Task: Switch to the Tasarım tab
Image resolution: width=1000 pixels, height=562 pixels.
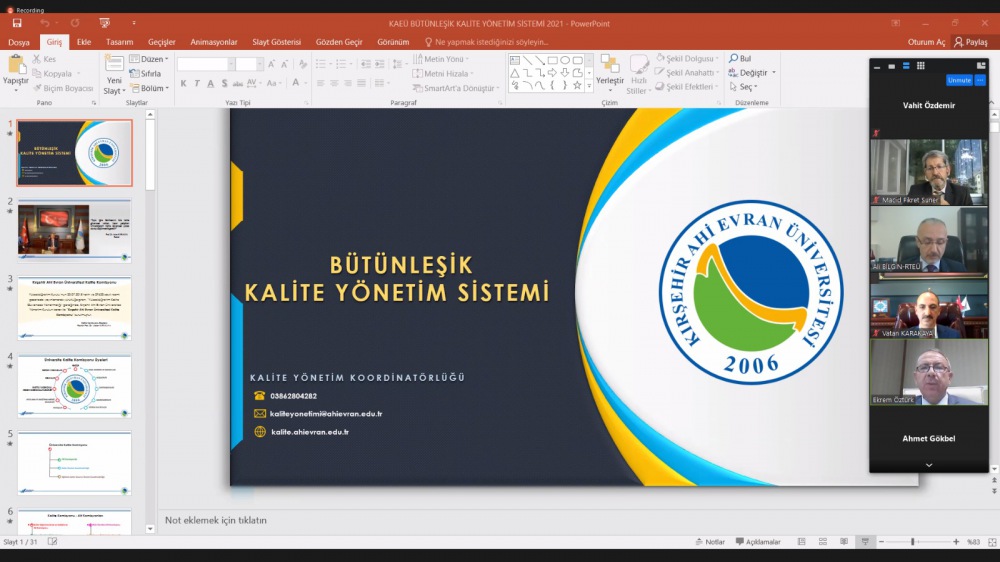Action: pos(119,42)
